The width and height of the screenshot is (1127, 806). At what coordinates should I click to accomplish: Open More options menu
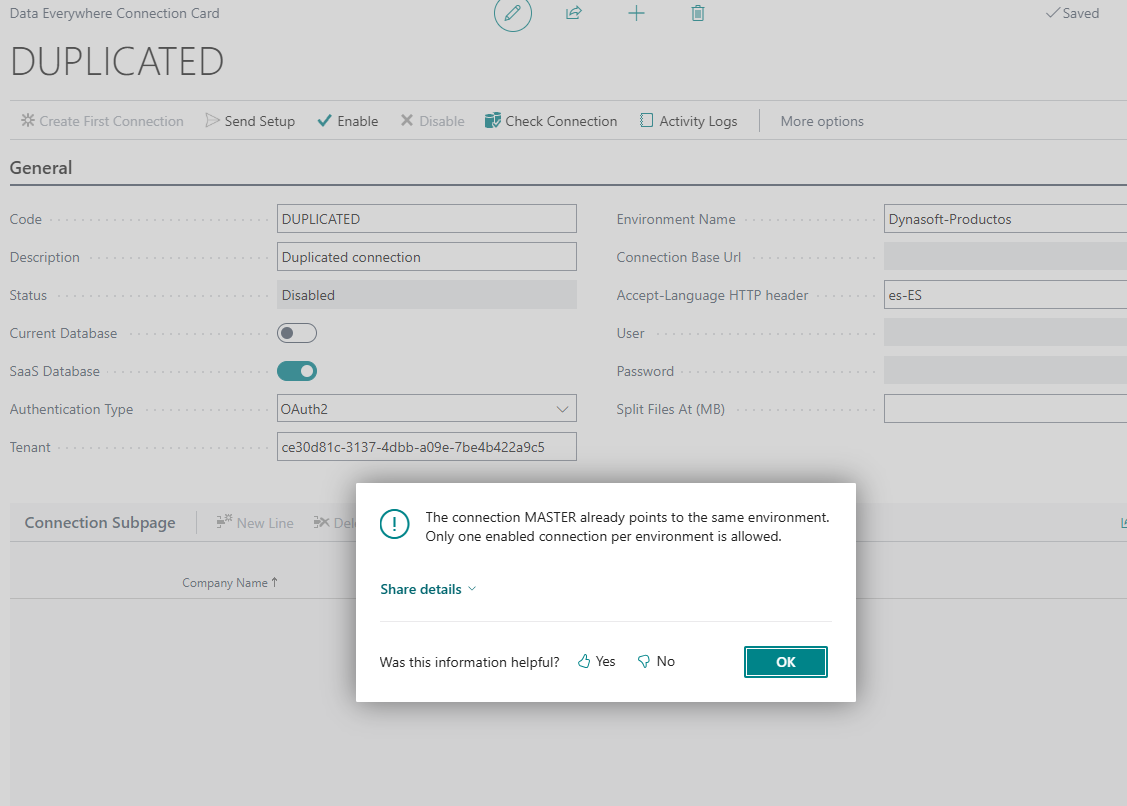coord(822,121)
